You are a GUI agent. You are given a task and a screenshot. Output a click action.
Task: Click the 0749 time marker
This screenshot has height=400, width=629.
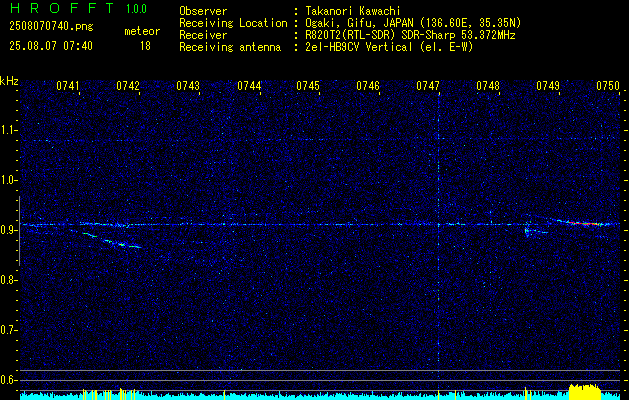click(x=548, y=86)
